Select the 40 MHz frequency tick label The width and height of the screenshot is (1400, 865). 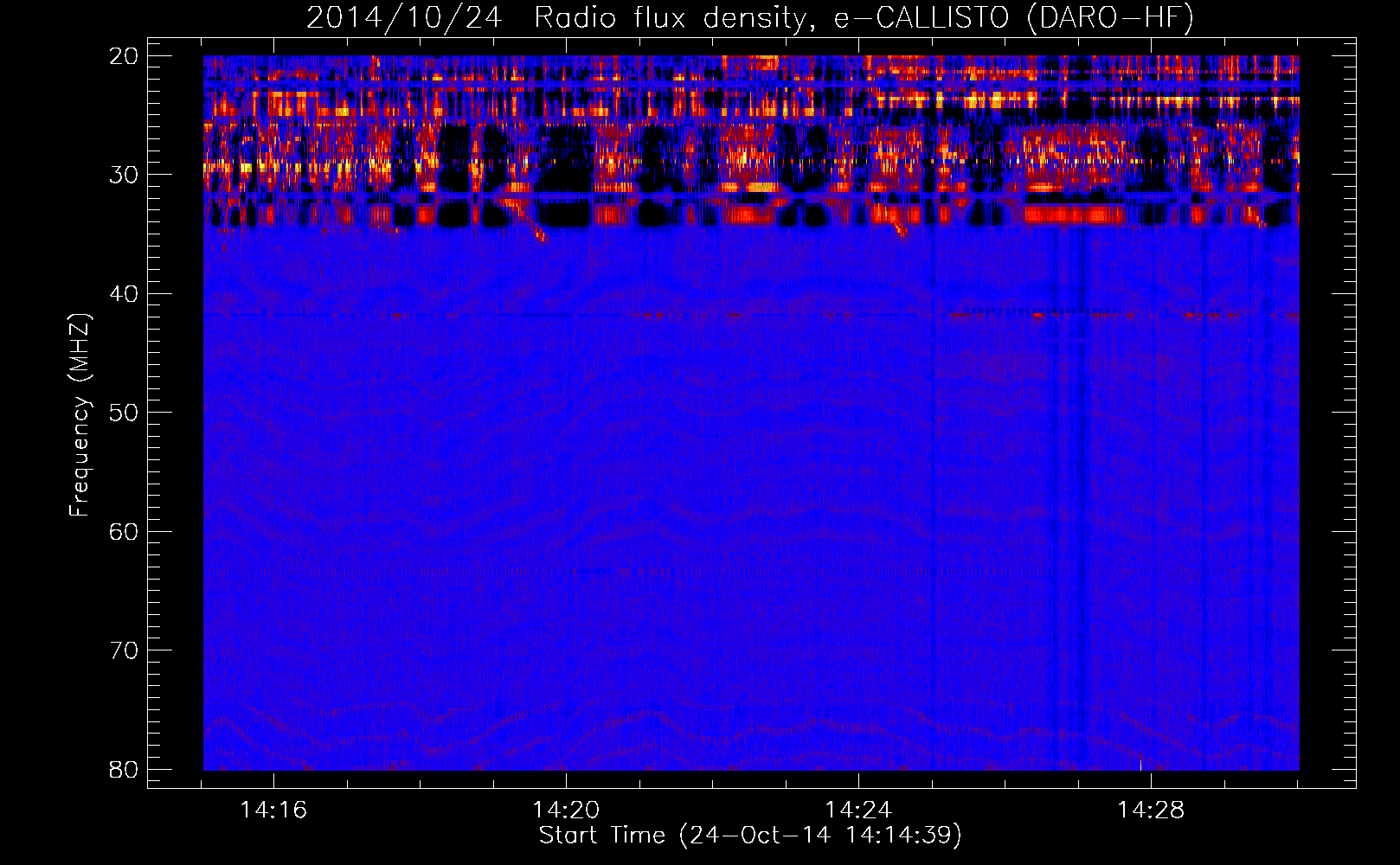(125, 294)
